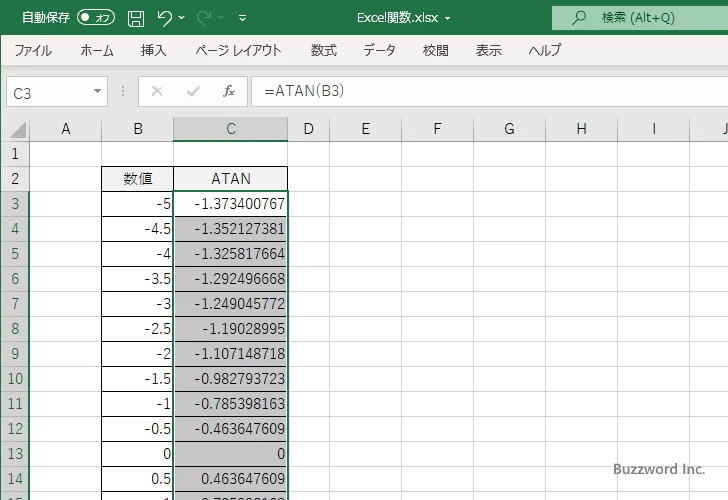The image size is (728, 500).
Task: Open the 挿入 tab
Action: (x=154, y=50)
